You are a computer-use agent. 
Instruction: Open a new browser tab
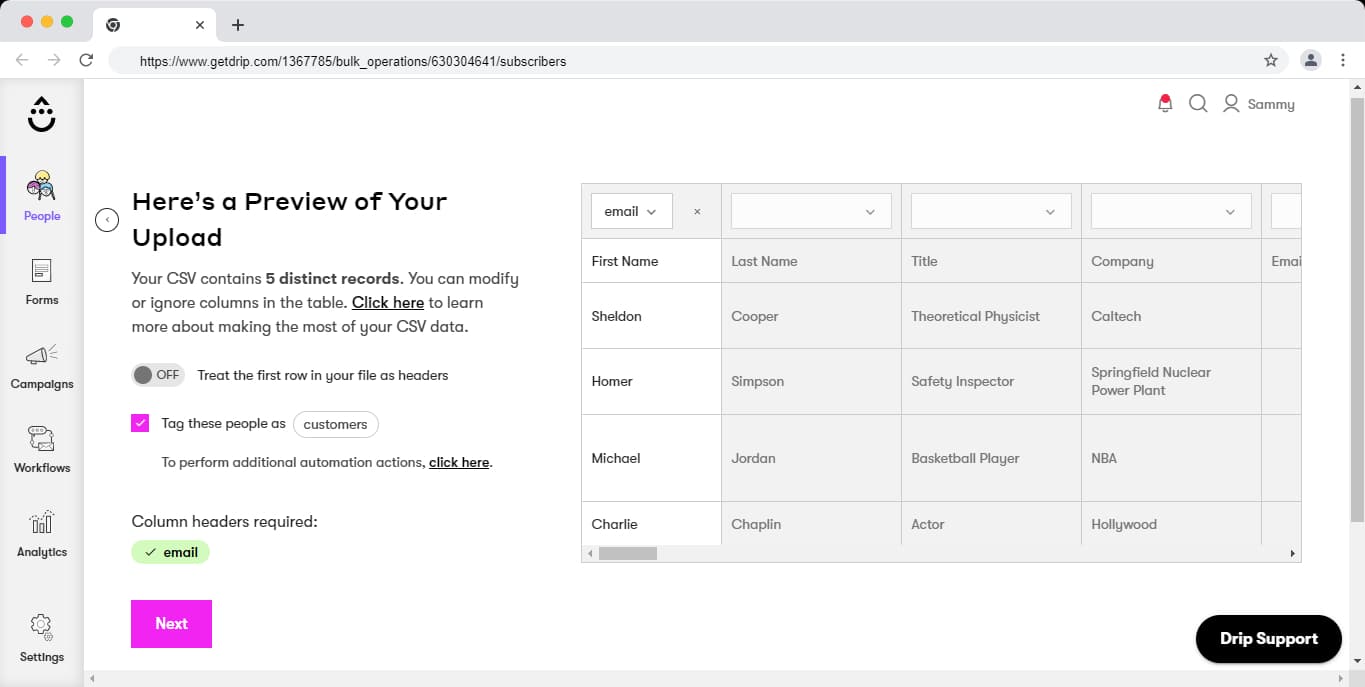tap(237, 25)
